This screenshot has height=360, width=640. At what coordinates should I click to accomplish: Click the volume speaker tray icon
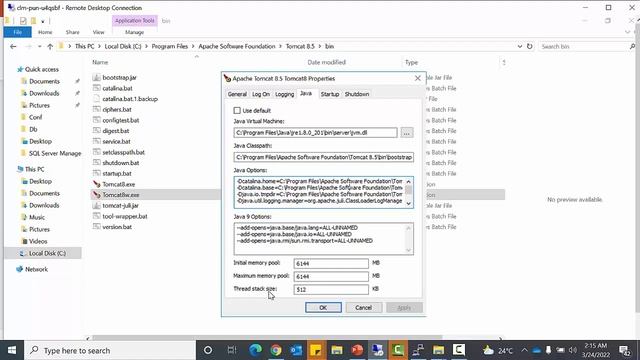pos(573,350)
